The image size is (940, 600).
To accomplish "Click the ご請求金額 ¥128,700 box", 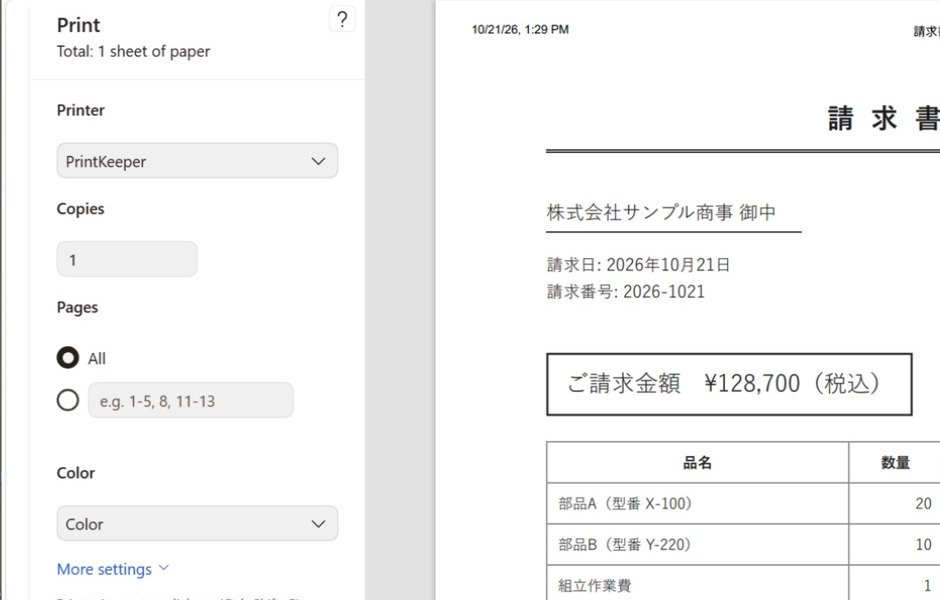I will (x=729, y=384).
